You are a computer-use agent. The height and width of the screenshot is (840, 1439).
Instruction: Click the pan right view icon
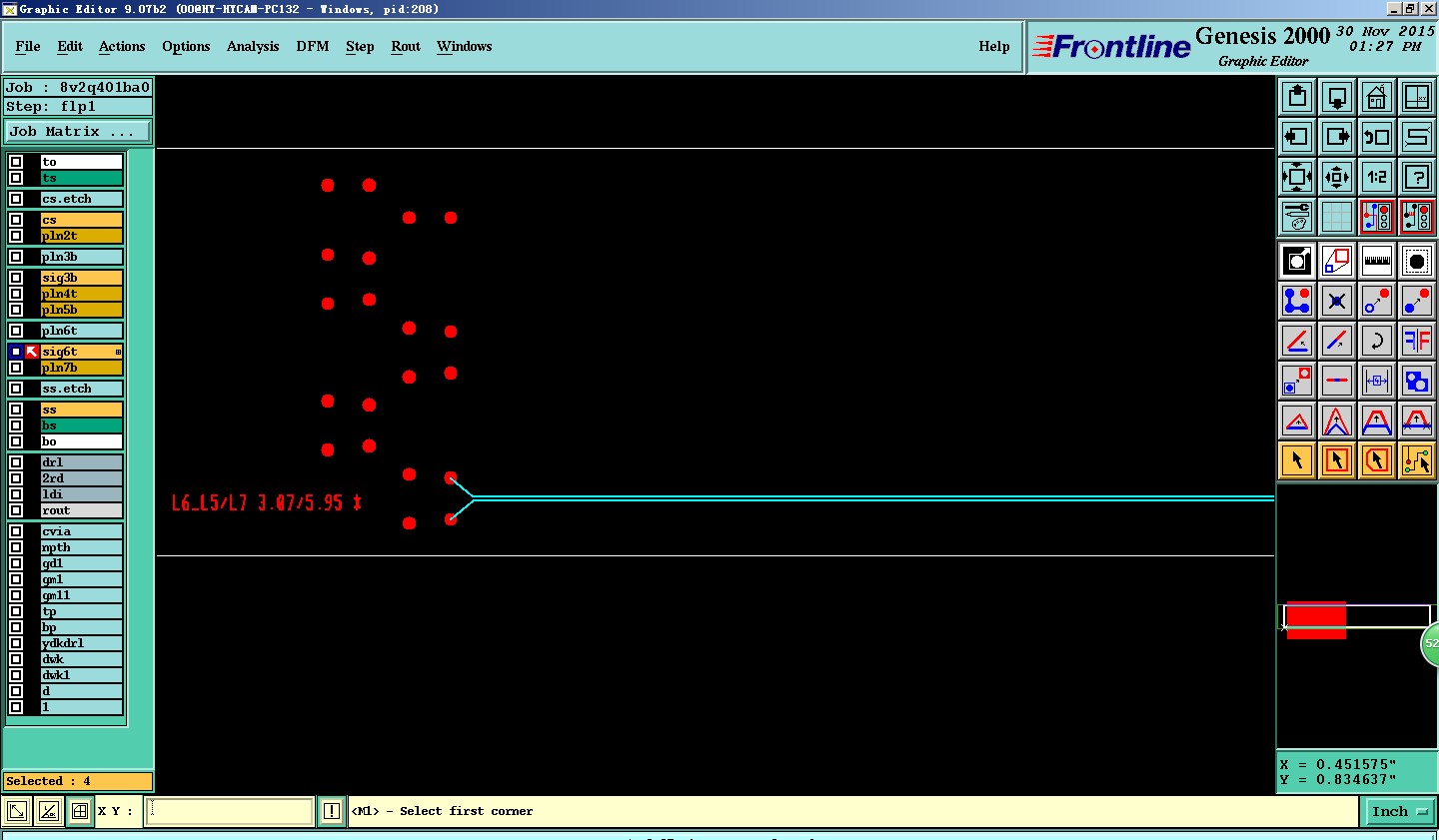[x=1337, y=137]
